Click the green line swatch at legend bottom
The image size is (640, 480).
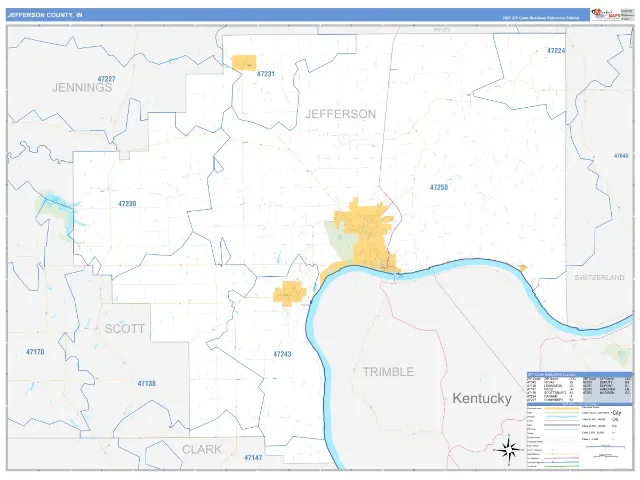tap(561, 466)
